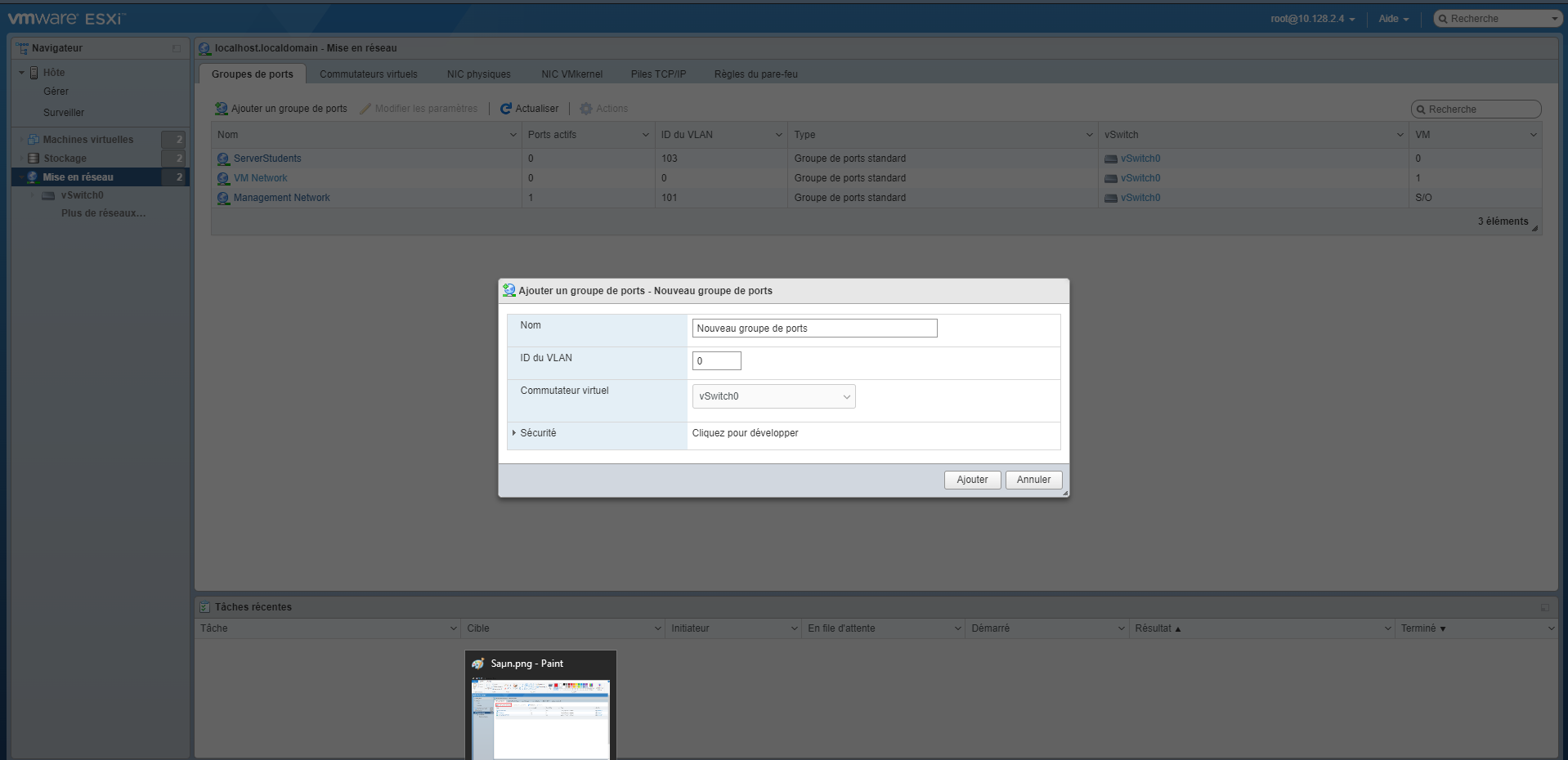Collapse the Hôte tree node
1568x760 pixels.
pyautogui.click(x=21, y=73)
